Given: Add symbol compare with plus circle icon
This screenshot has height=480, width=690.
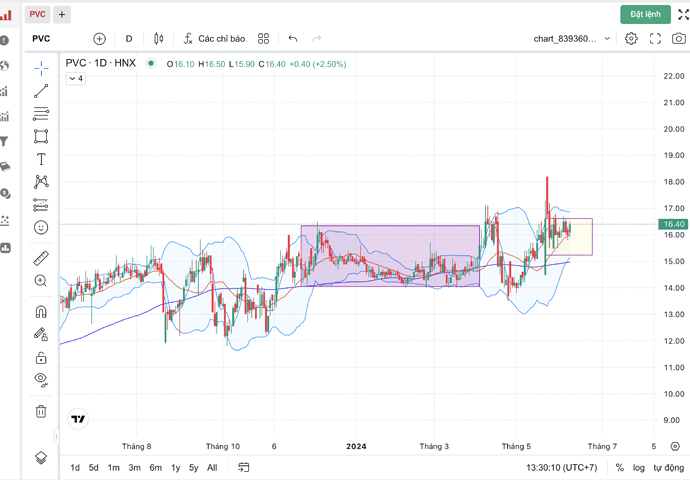Looking at the screenshot, I should pos(99,39).
